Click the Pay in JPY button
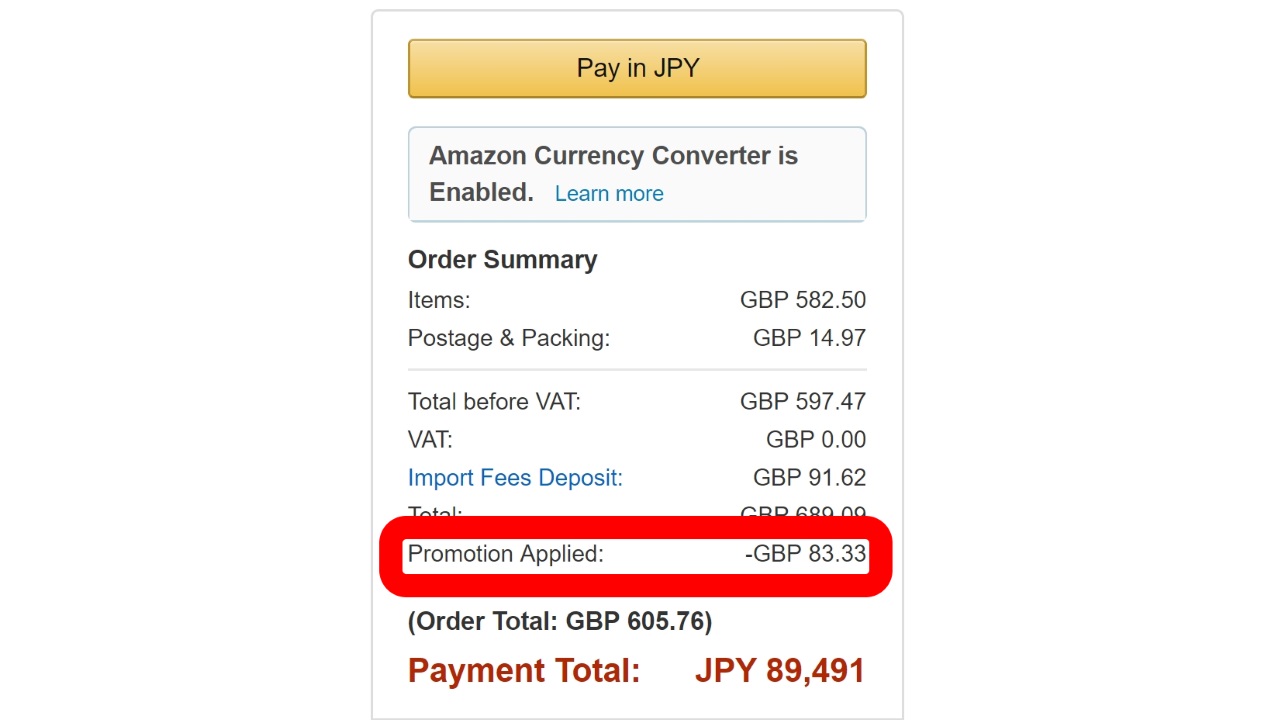The image size is (1280, 720). click(637, 68)
